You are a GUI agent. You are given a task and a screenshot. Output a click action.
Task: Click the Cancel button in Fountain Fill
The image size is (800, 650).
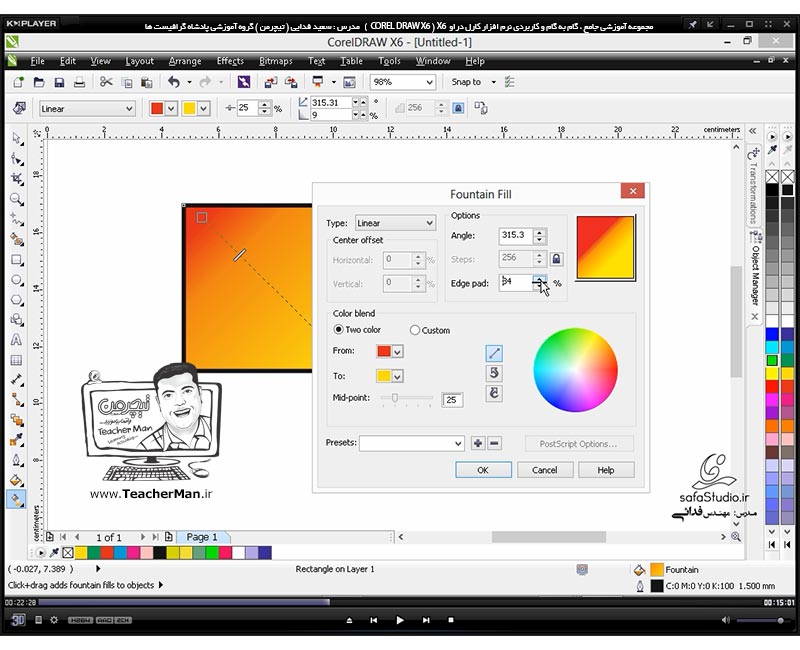(x=544, y=470)
